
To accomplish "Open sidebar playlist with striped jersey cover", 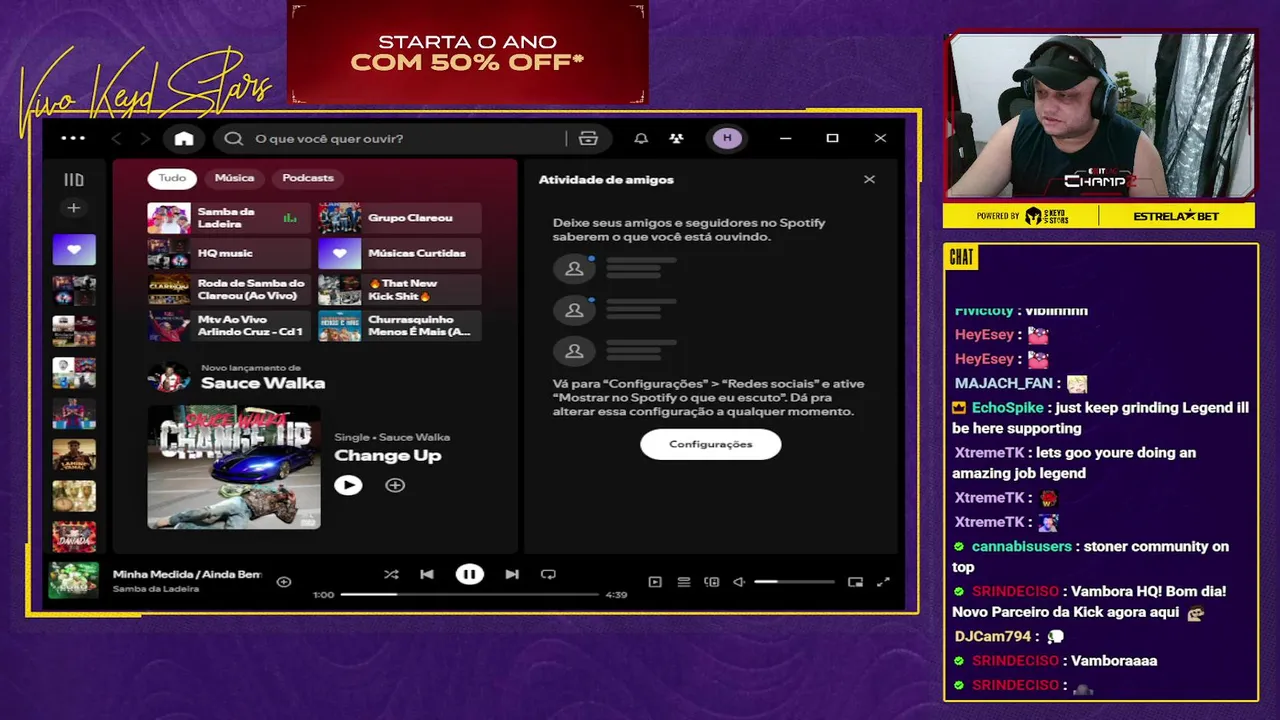I will (x=74, y=413).
